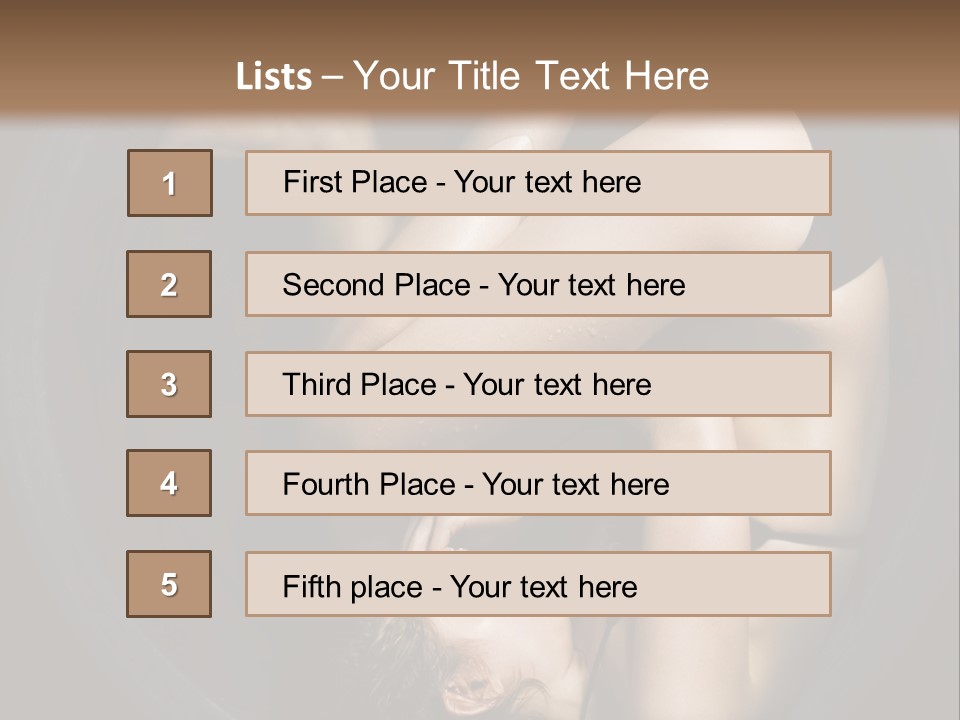
Task: Click the number 1 box
Action: pyautogui.click(x=169, y=183)
